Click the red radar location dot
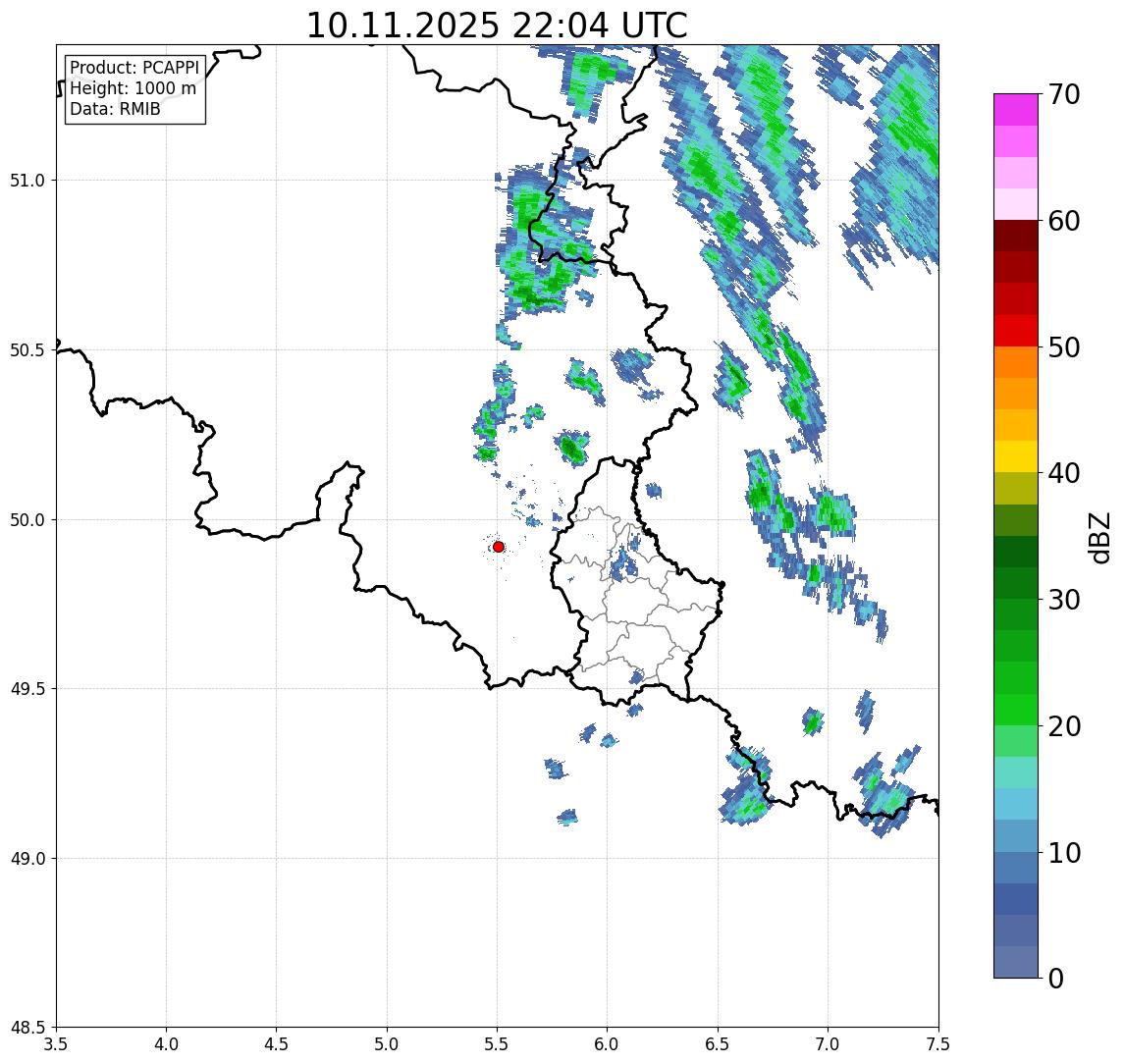 pos(499,547)
